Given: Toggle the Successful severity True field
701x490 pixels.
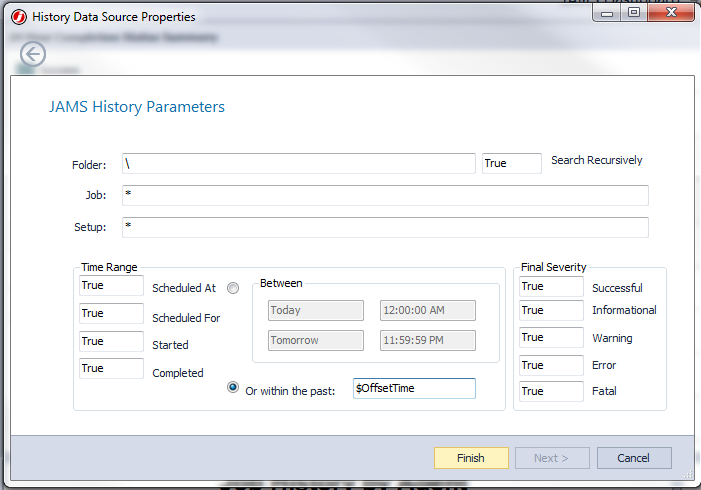Looking at the screenshot, I should tap(551, 286).
